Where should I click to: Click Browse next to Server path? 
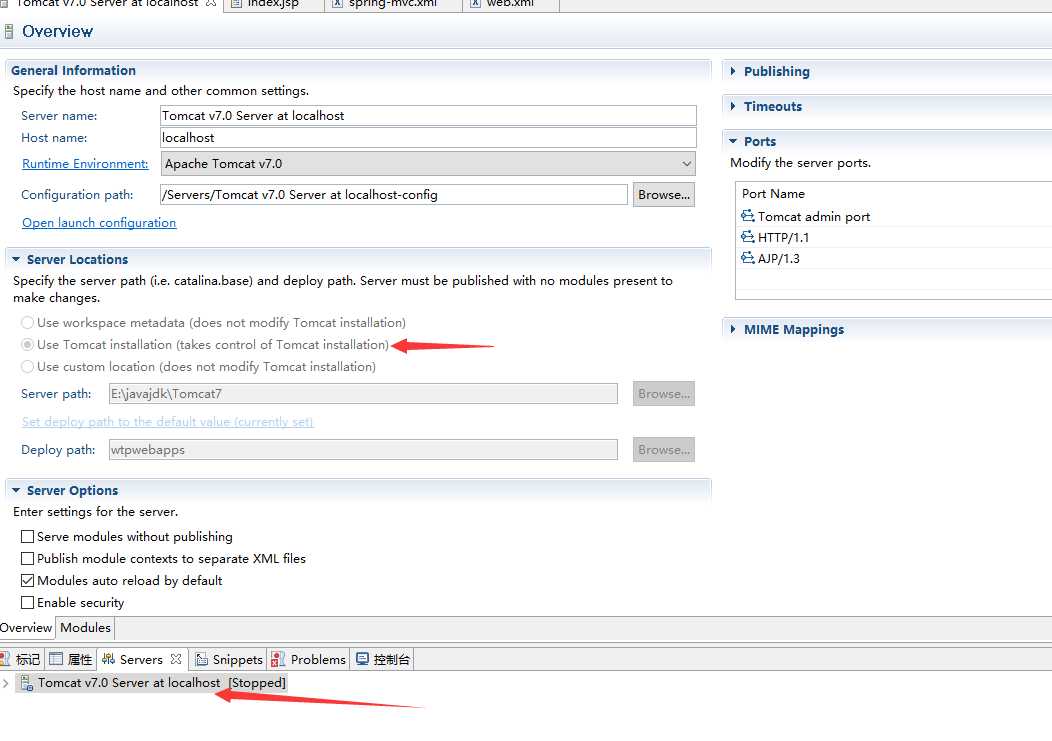[x=664, y=393]
